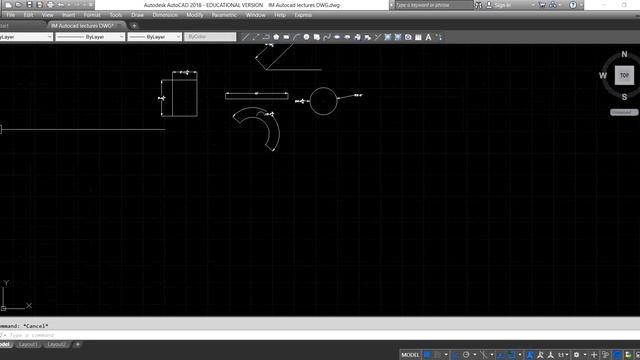Select the Revision Cloud tool
The height and width of the screenshot is (360, 640).
pyautogui.click(x=317, y=37)
